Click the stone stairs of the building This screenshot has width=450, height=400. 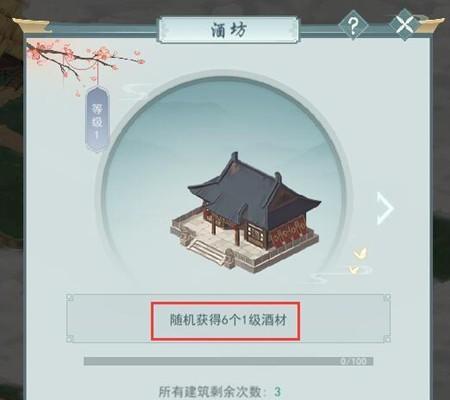pos(207,252)
